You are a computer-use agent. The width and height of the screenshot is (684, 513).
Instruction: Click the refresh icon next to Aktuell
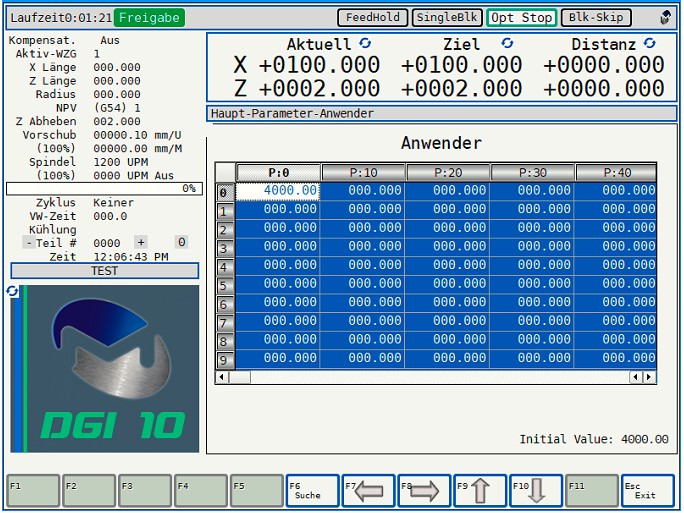[x=365, y=43]
